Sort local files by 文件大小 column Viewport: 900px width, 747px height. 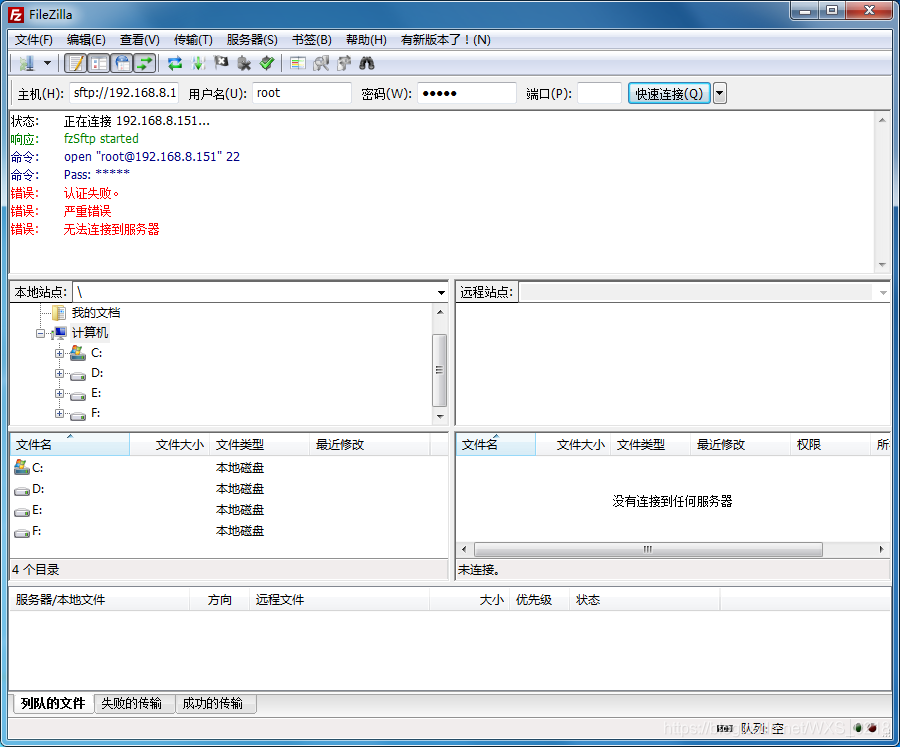(x=170, y=444)
